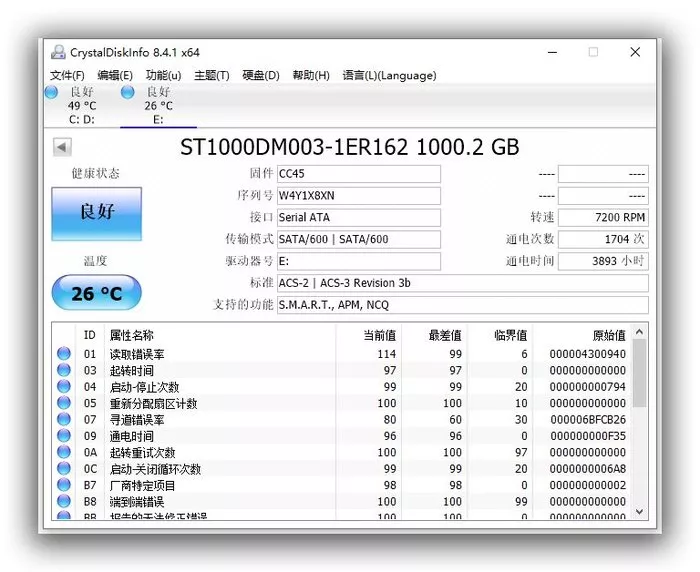Click the blue status dot for attribute B7
700x572 pixels.
pos(64,484)
